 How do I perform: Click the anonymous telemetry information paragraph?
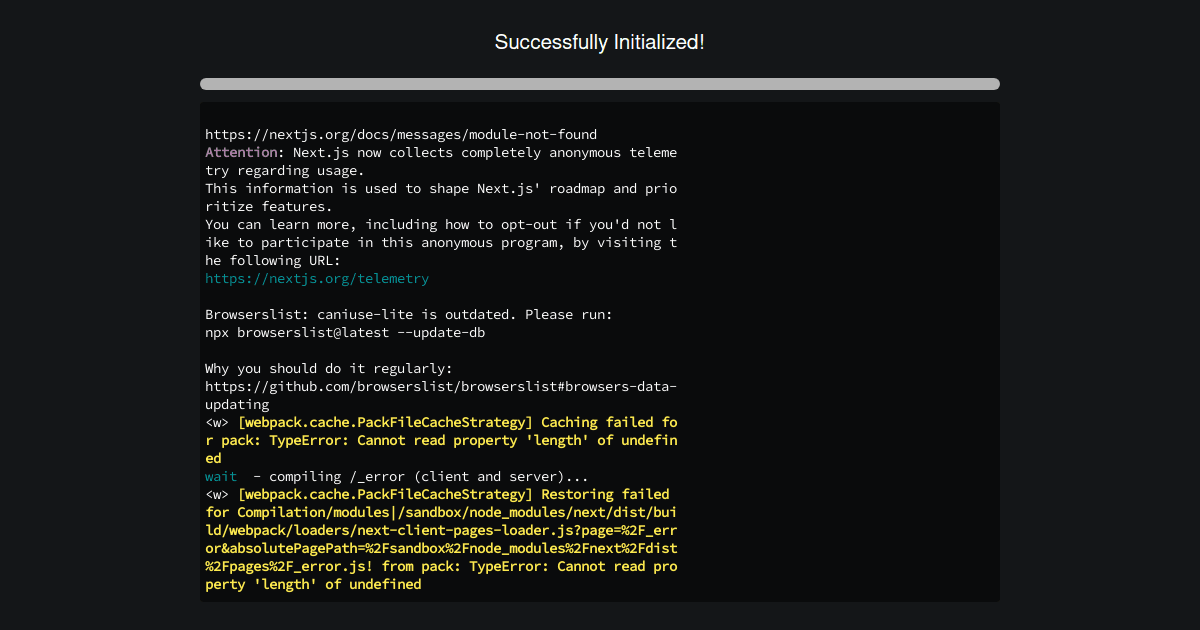click(440, 161)
